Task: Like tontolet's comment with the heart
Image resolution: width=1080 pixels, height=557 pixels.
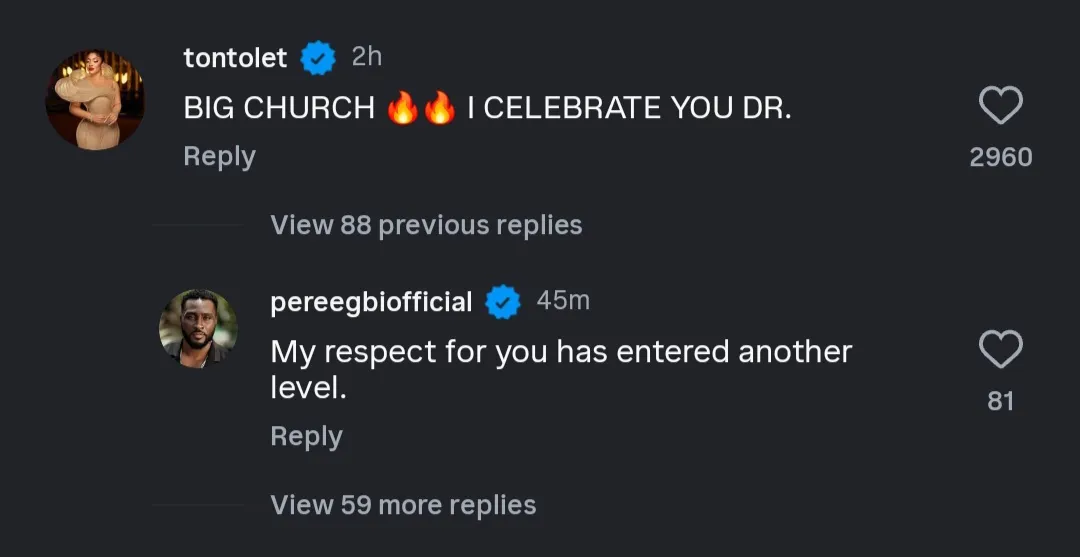Action: 1000,106
